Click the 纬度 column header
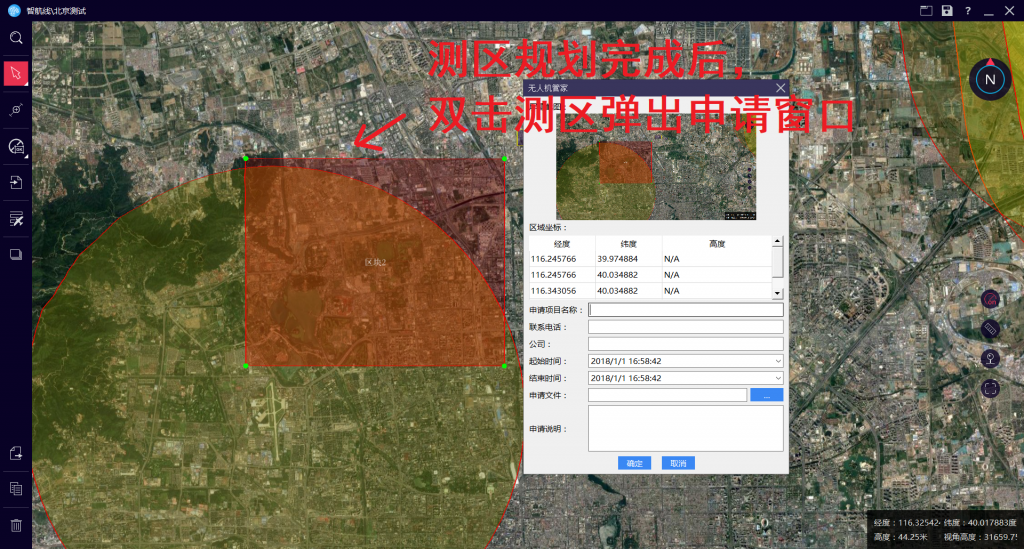 pyautogui.click(x=628, y=243)
